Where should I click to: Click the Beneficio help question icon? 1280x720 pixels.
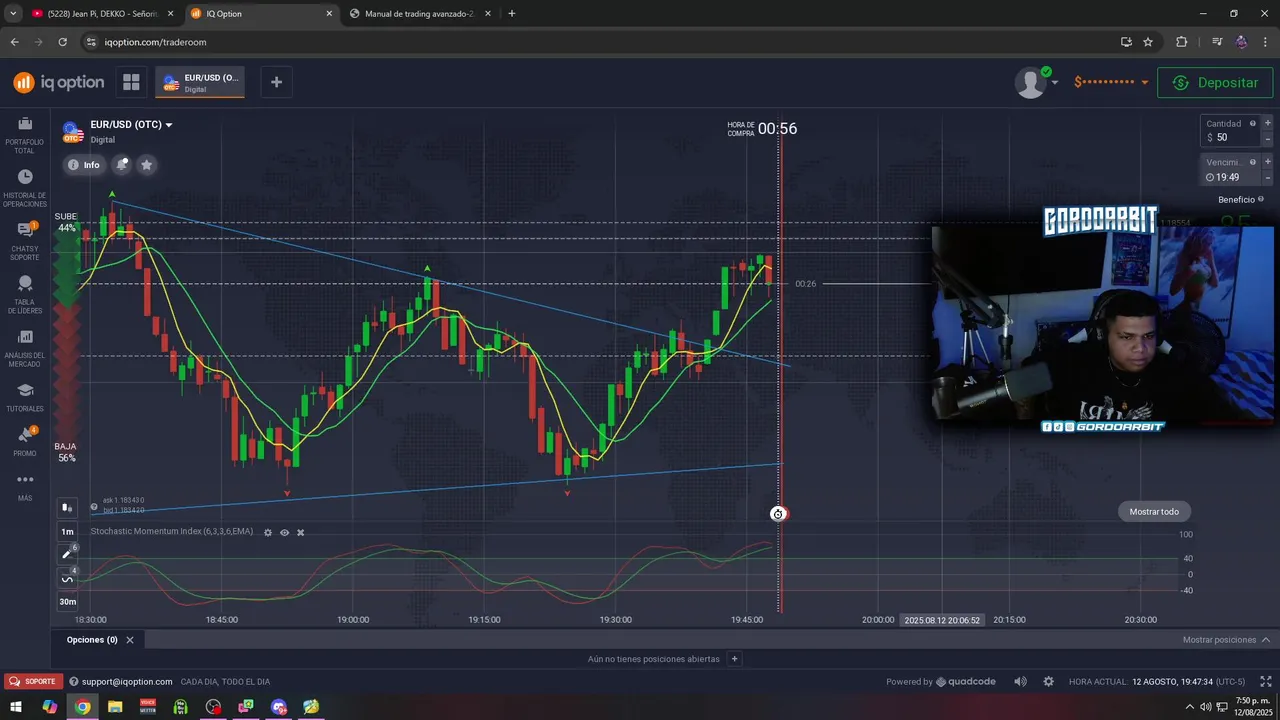[1263, 200]
